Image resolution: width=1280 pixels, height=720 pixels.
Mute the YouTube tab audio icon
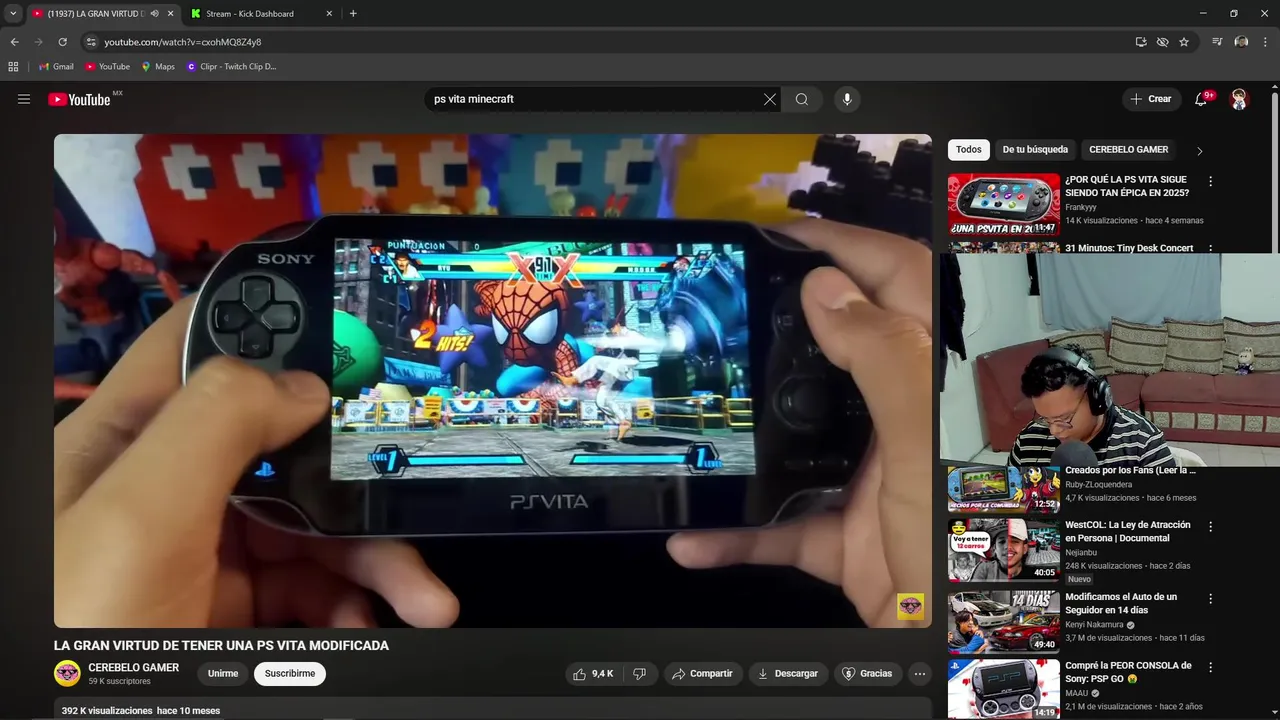pos(154,14)
